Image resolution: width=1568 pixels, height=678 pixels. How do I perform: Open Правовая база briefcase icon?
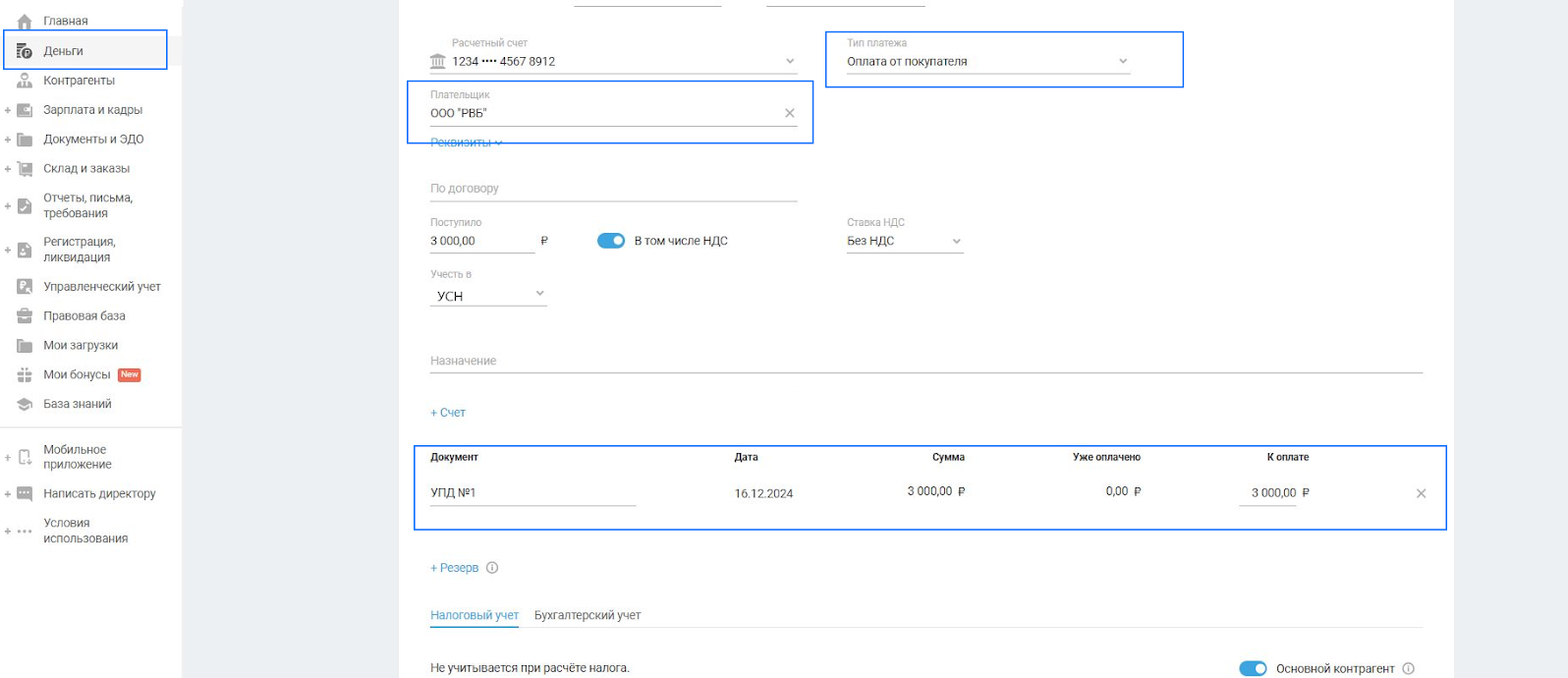25,316
